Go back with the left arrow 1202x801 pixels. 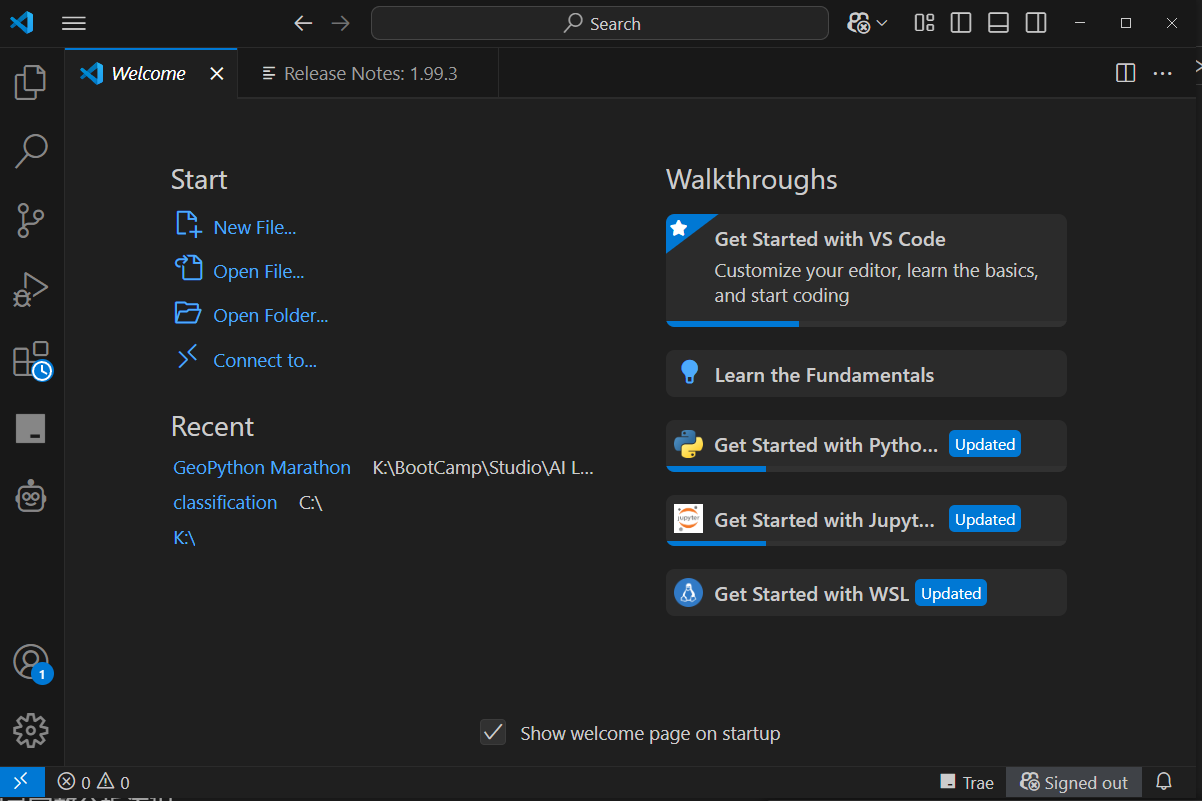pyautogui.click(x=303, y=23)
